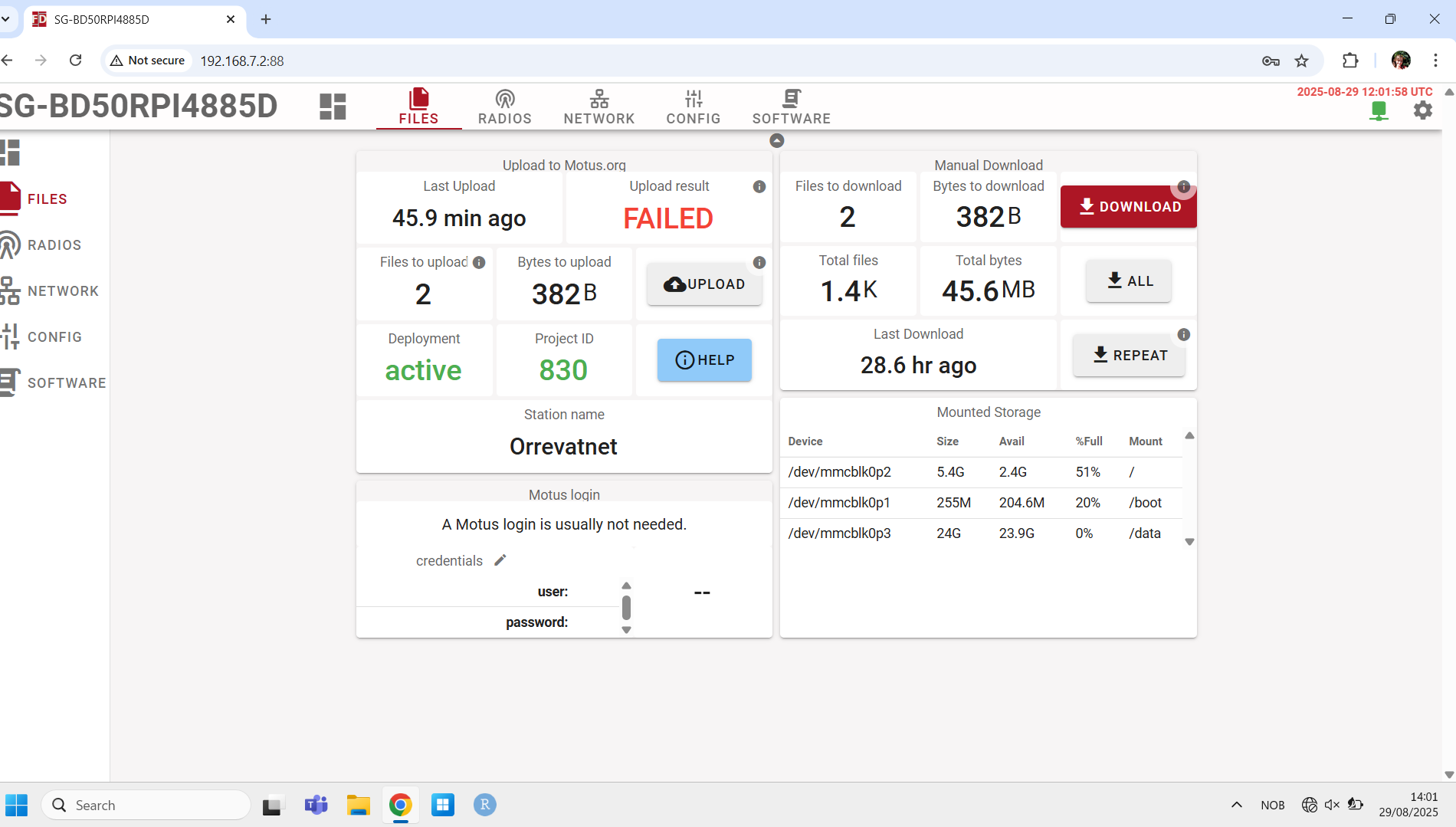Screen dimensions: 1456x827
Task: Show hidden icons in the system tray
Action: coord(1236,805)
